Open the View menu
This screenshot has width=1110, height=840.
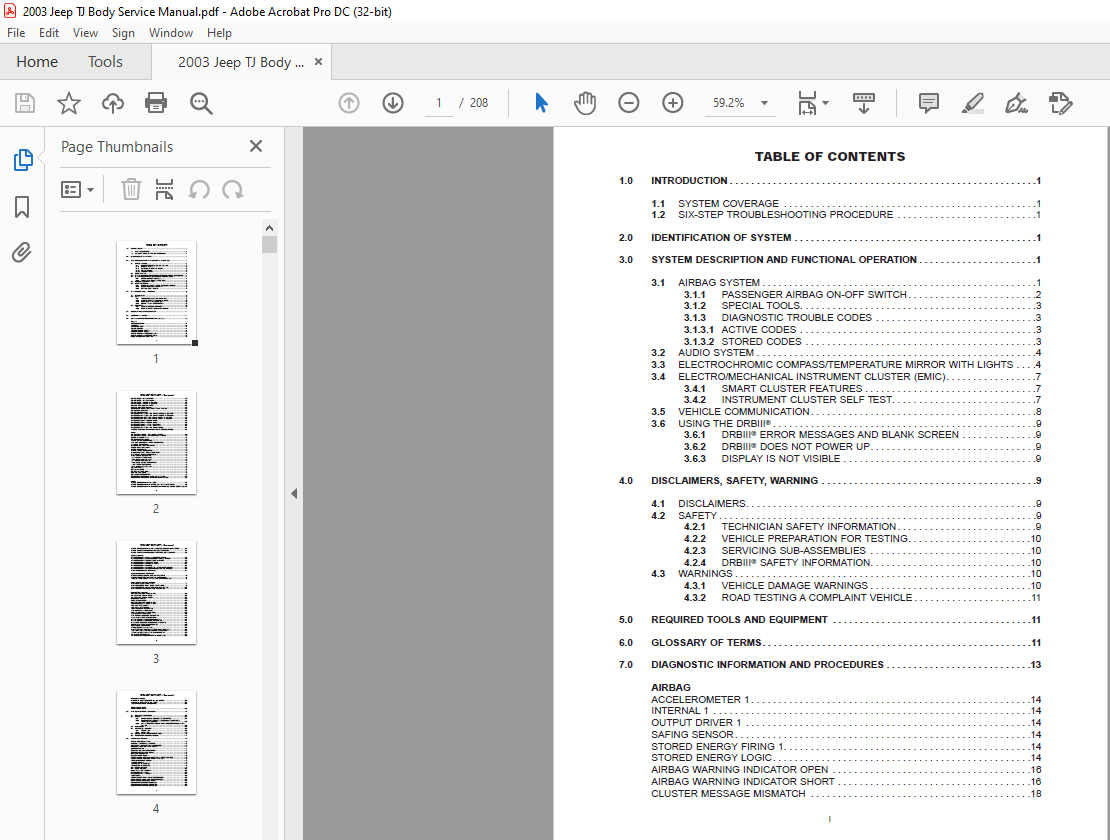(85, 33)
